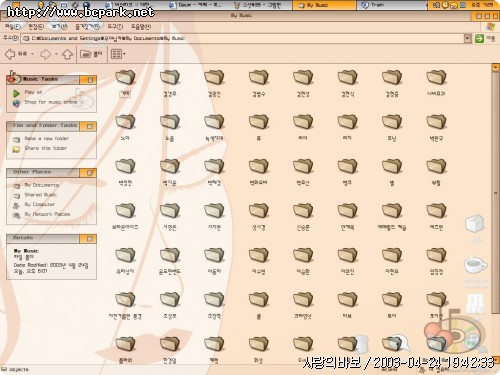
Task: Select the 서영은 folder icon
Action: [x=170, y=211]
